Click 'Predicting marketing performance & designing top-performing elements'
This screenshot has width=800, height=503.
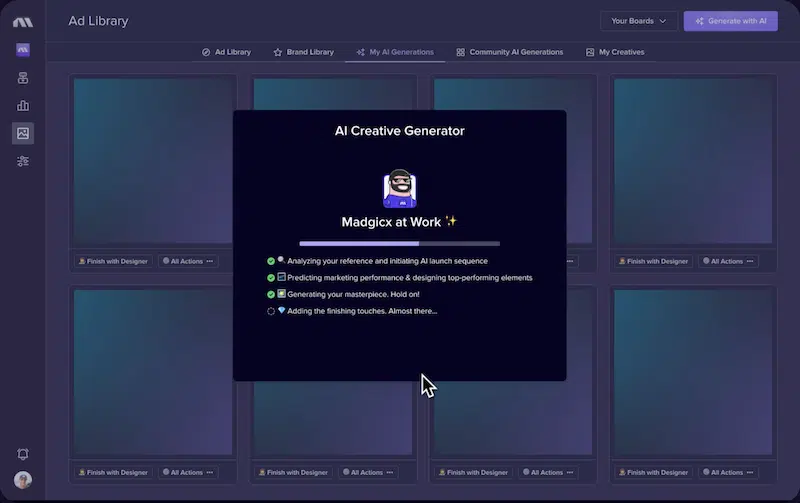coord(410,278)
